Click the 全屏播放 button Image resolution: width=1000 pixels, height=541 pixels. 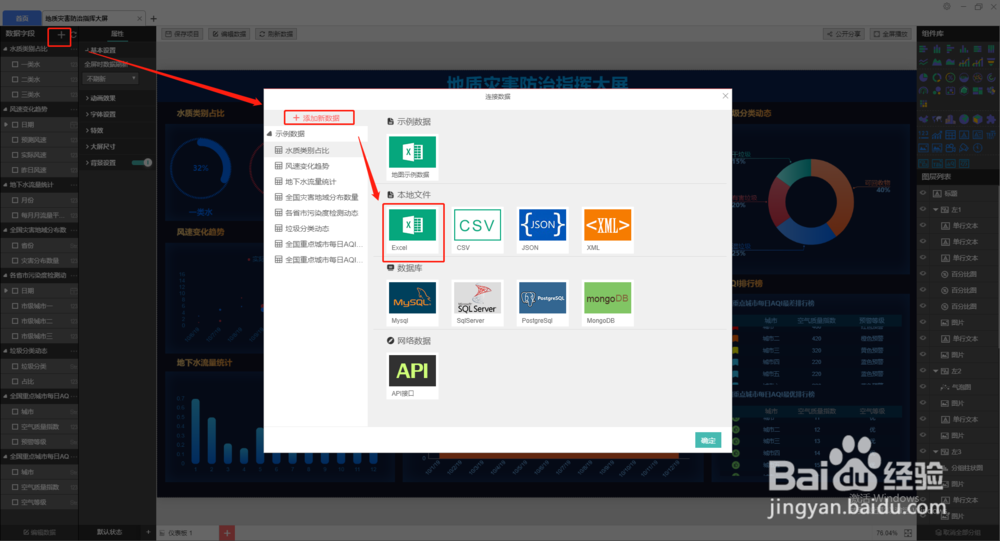(x=890, y=34)
